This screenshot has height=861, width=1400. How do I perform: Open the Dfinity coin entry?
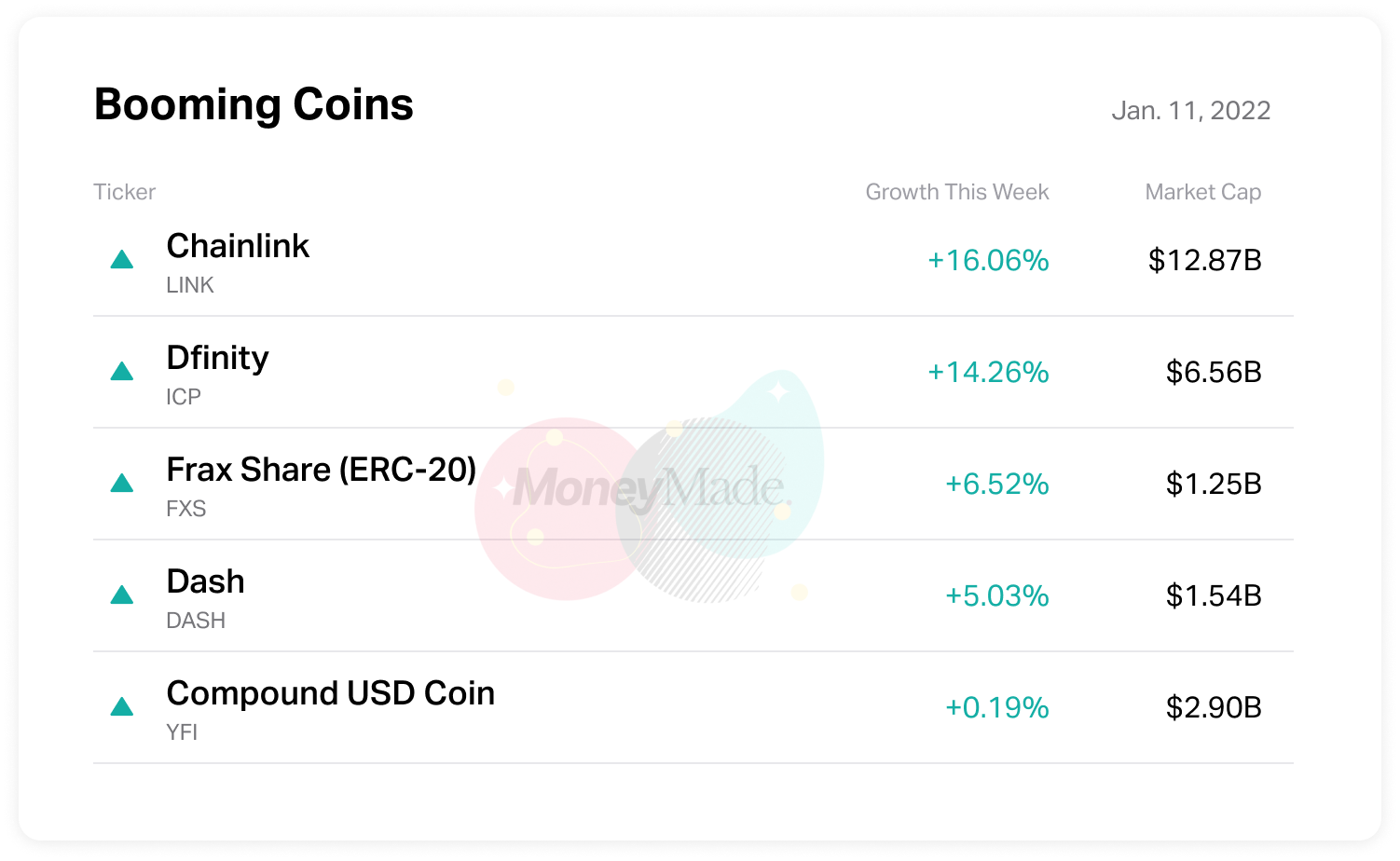tap(217, 358)
